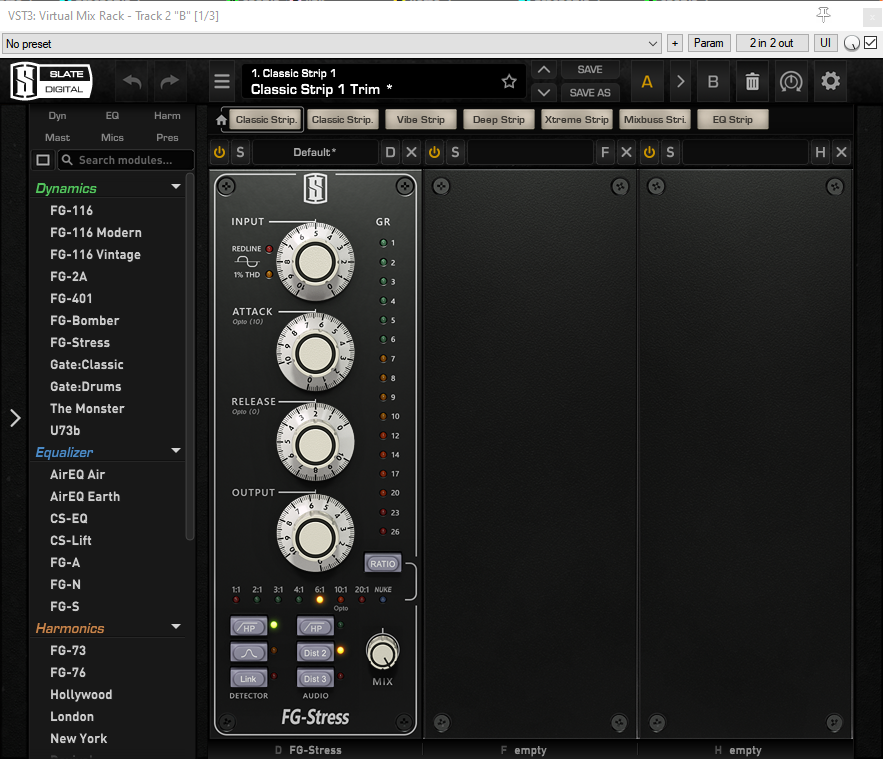
Task: Open the settings gear icon
Action: point(830,82)
